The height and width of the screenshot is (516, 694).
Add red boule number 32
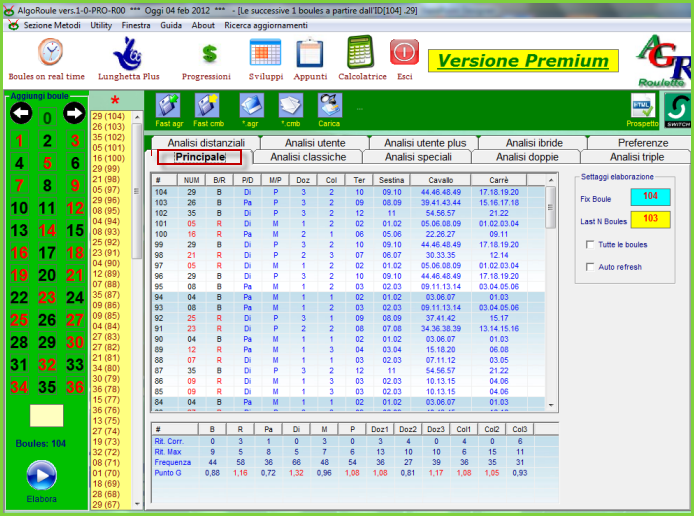point(47,365)
